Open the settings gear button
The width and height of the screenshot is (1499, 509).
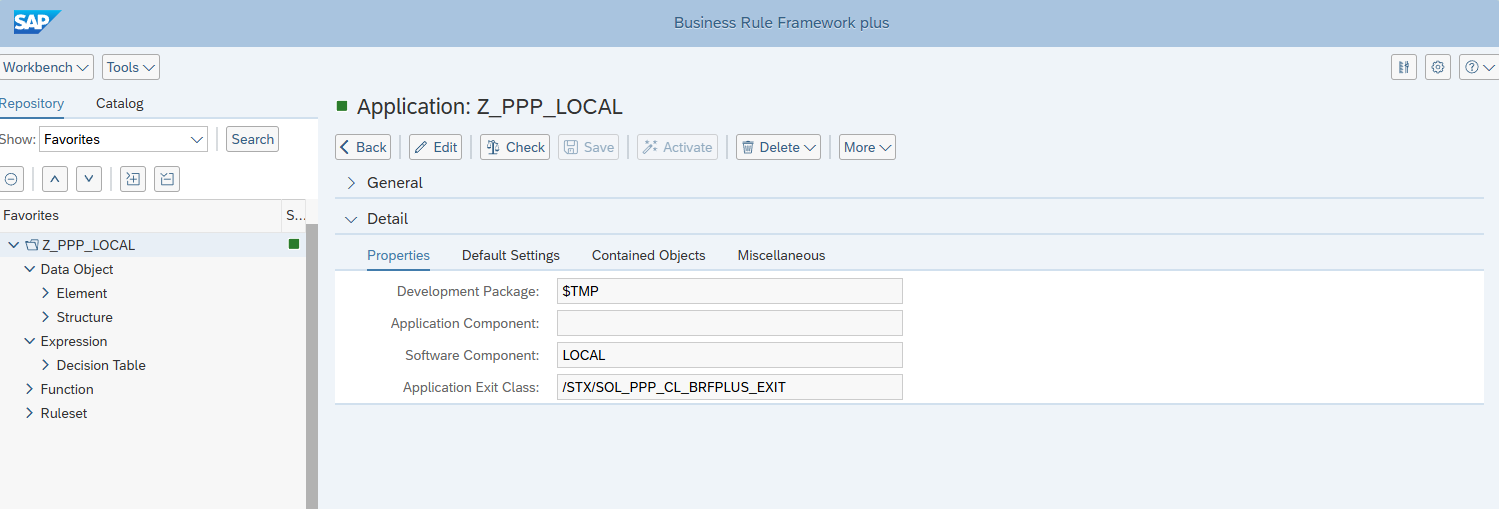pyautogui.click(x=1438, y=67)
